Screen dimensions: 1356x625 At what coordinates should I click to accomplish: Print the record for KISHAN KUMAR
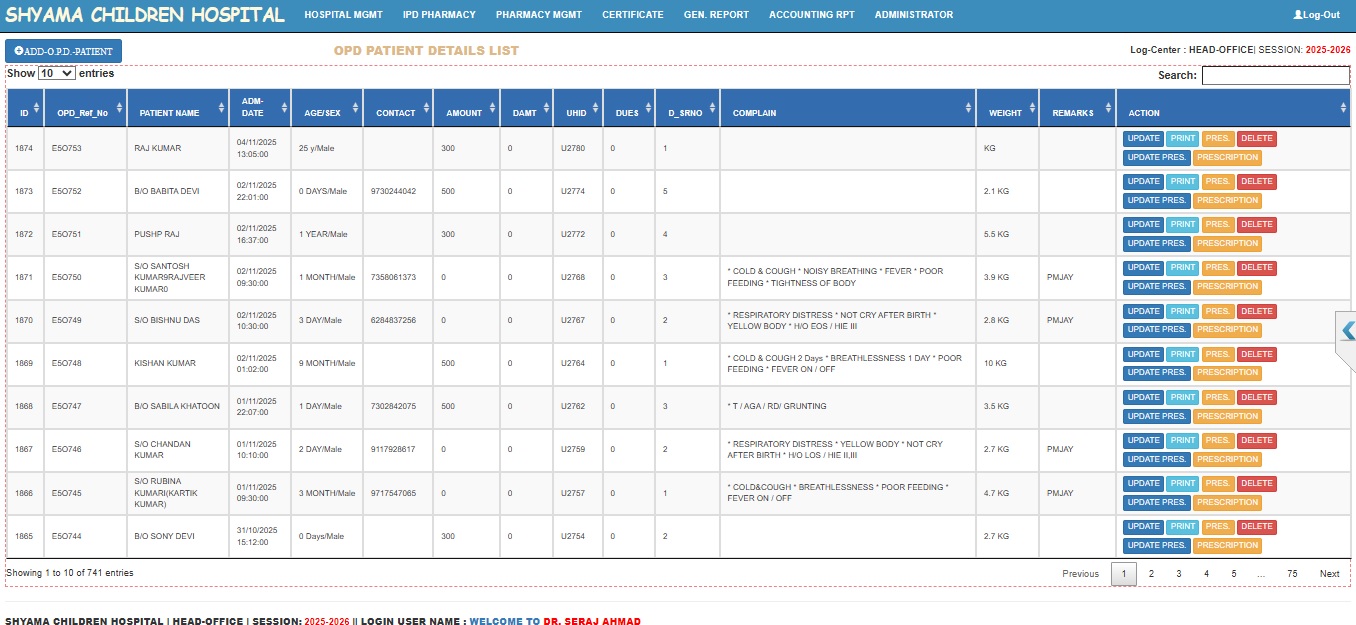click(1183, 354)
